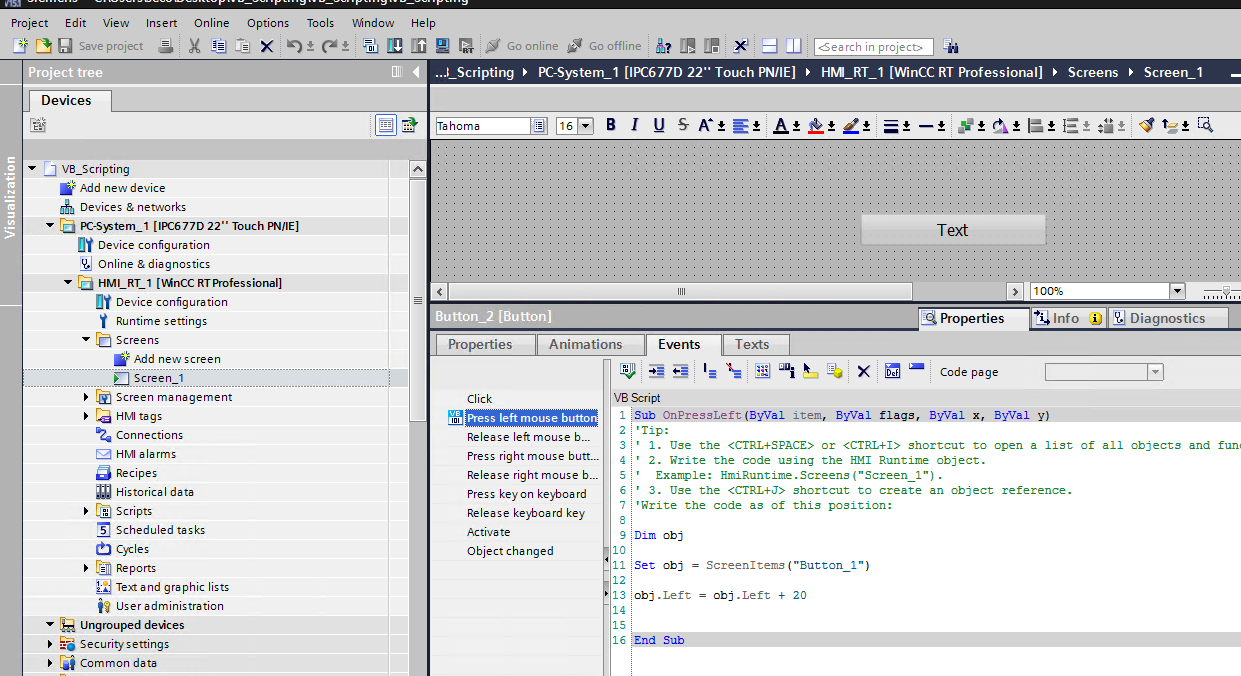Image resolution: width=1241 pixels, height=676 pixels.
Task: Increase indent in the script editor
Action: coord(657,371)
